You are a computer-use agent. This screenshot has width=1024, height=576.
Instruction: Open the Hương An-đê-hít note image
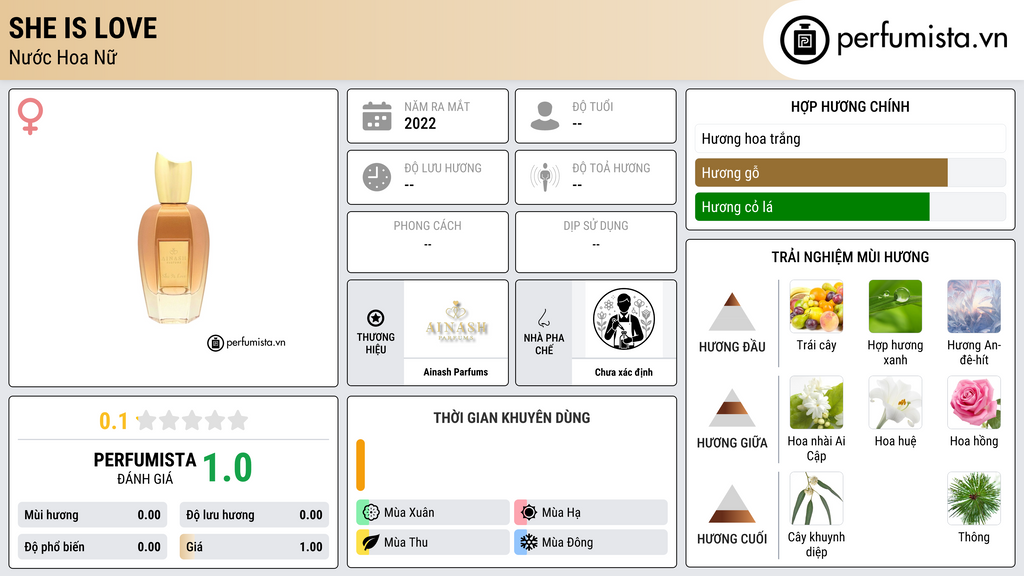click(974, 306)
